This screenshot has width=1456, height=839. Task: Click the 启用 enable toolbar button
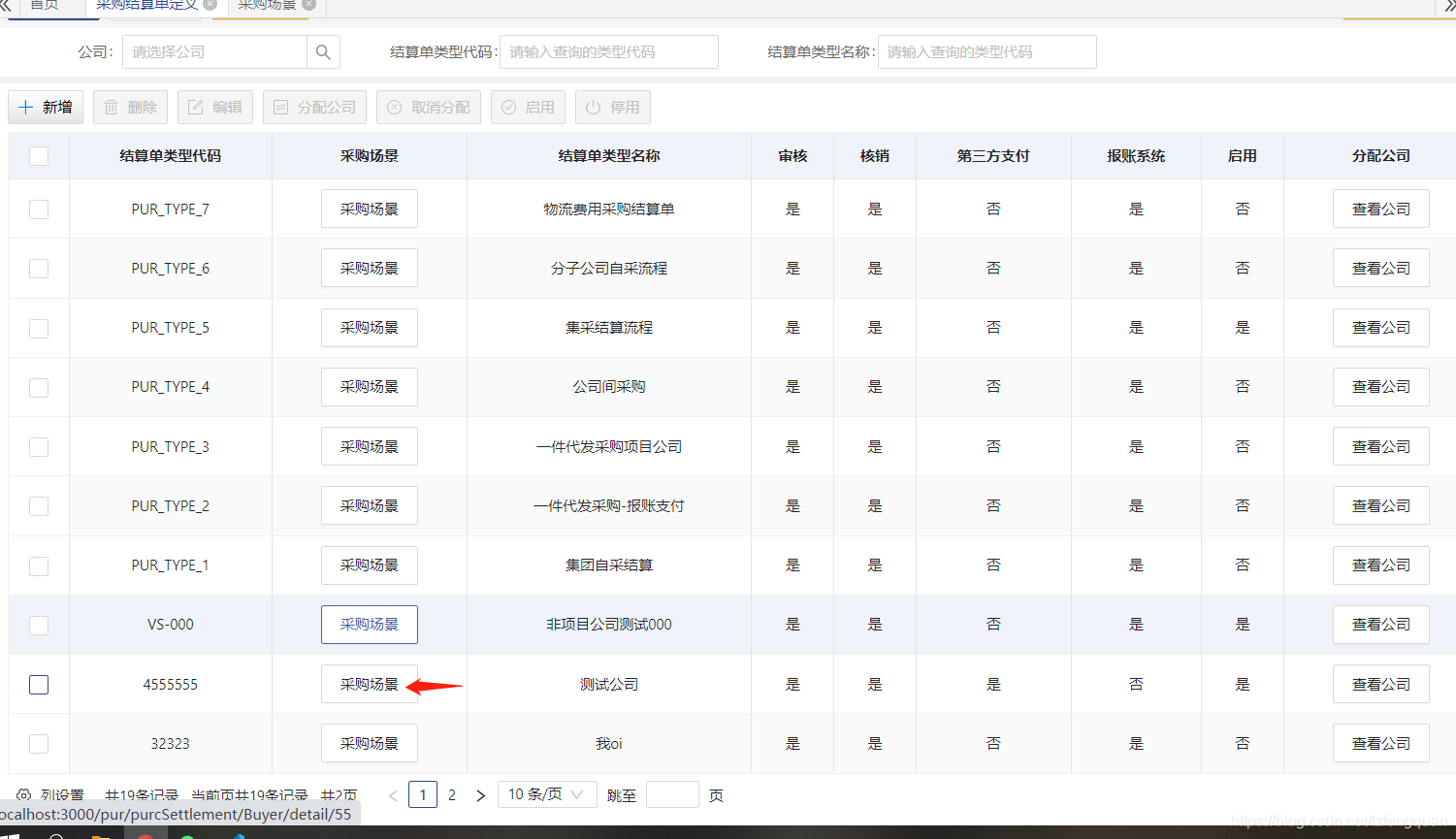(528, 107)
